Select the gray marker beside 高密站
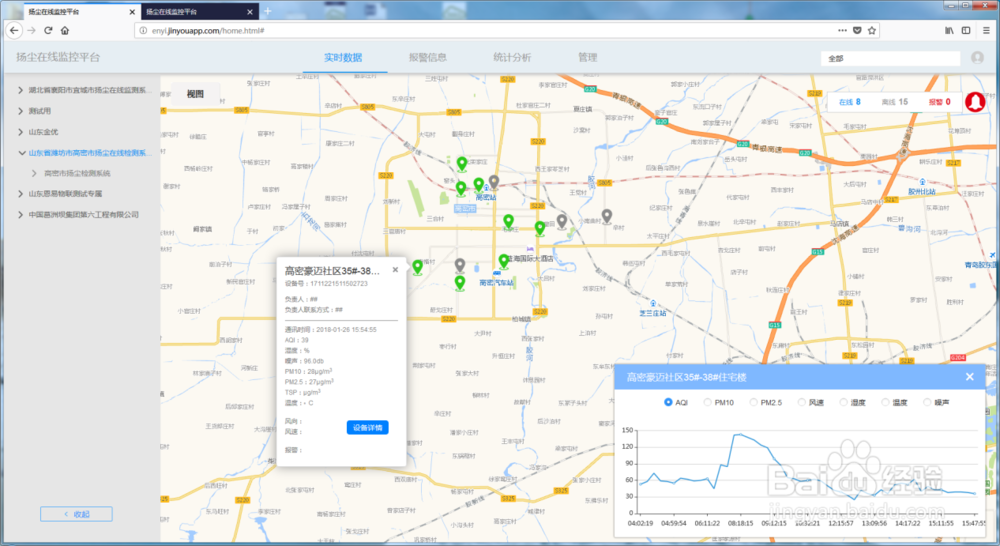Screen dimensions: 1000x546 click(494, 183)
